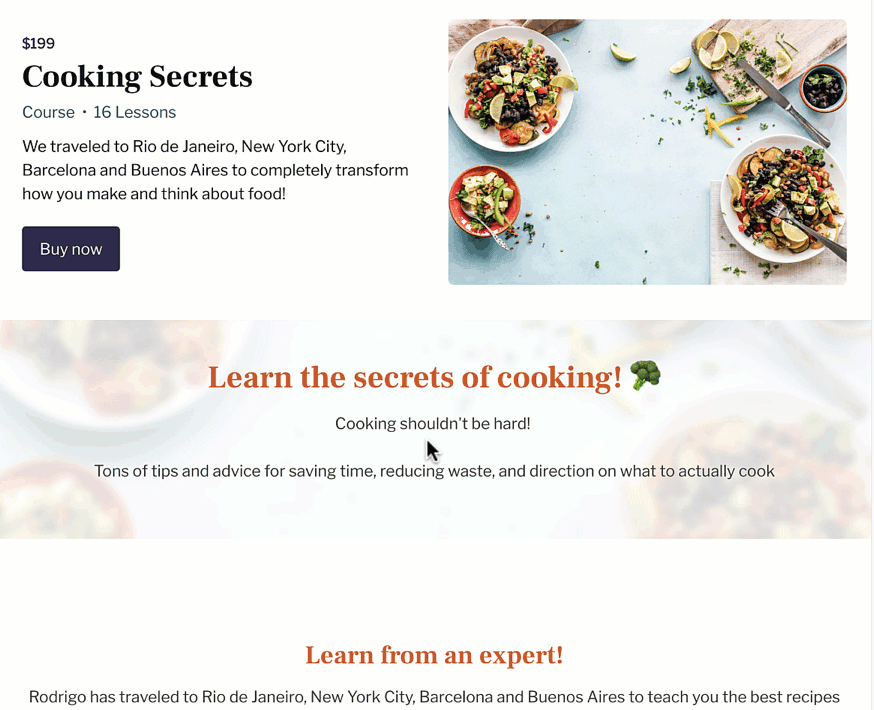Click the $199 price label

pyautogui.click(x=38, y=43)
